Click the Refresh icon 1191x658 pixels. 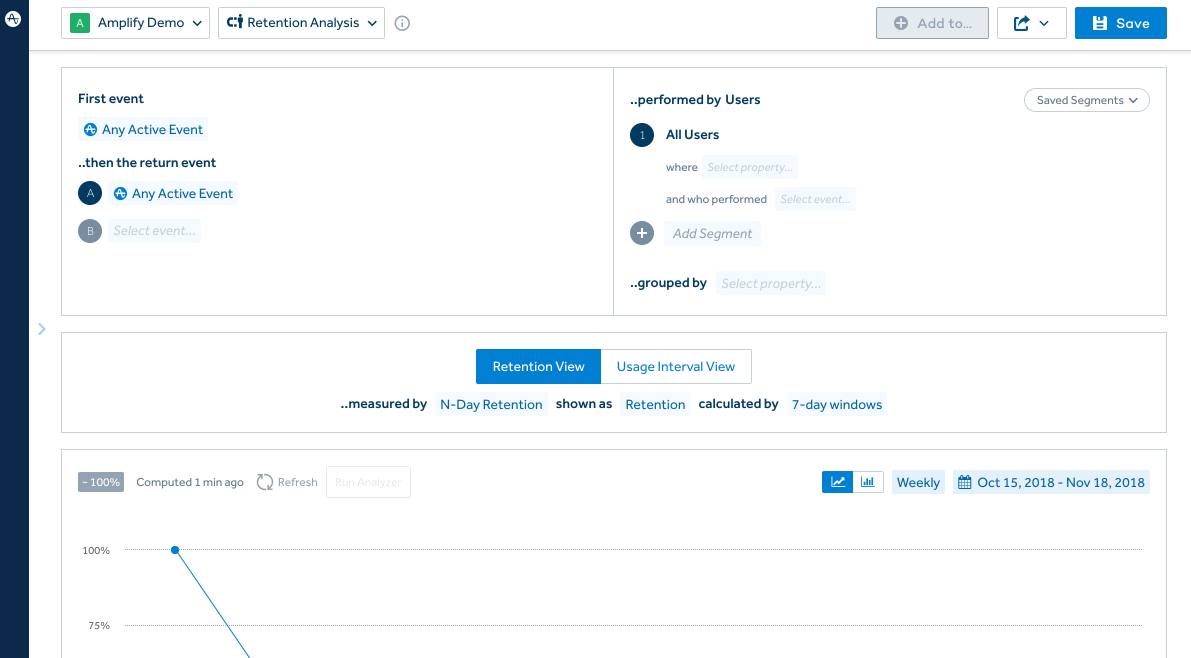pyautogui.click(x=265, y=482)
